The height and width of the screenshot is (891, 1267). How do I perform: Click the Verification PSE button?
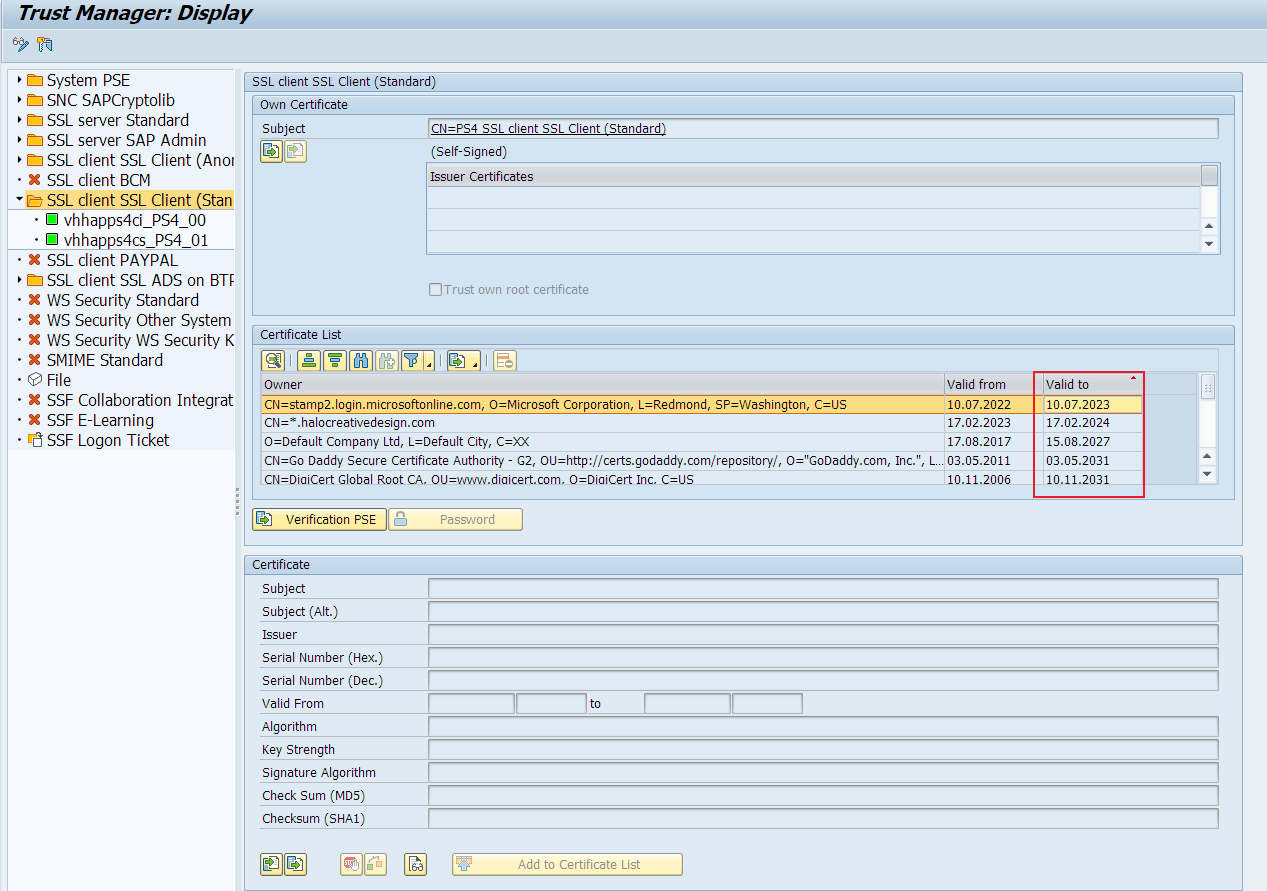(x=319, y=520)
